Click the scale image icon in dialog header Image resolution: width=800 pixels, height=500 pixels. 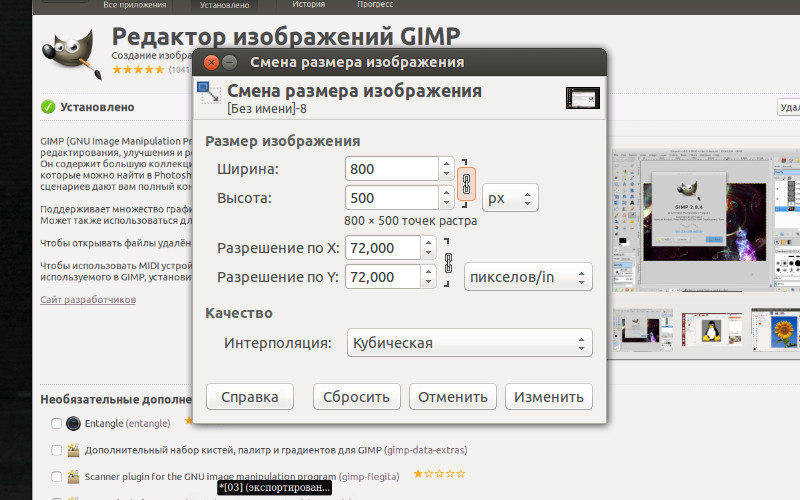(x=209, y=93)
